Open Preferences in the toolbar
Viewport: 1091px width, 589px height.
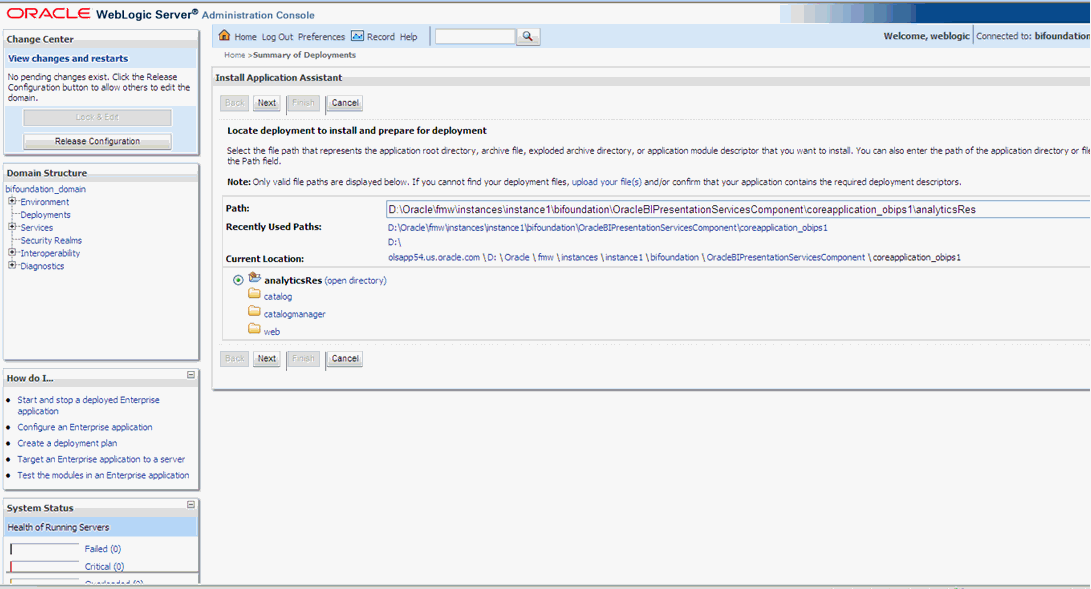click(x=321, y=37)
